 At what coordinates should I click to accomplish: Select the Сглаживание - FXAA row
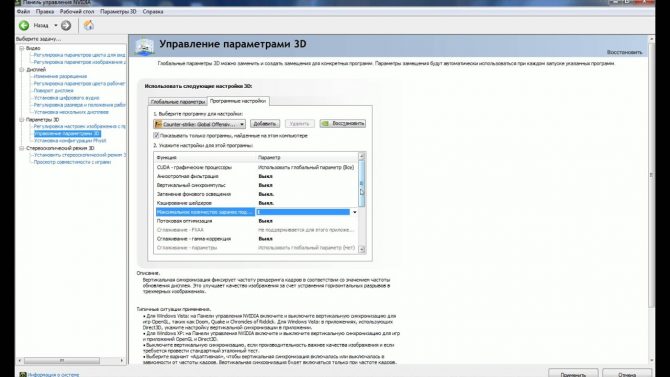(256, 230)
